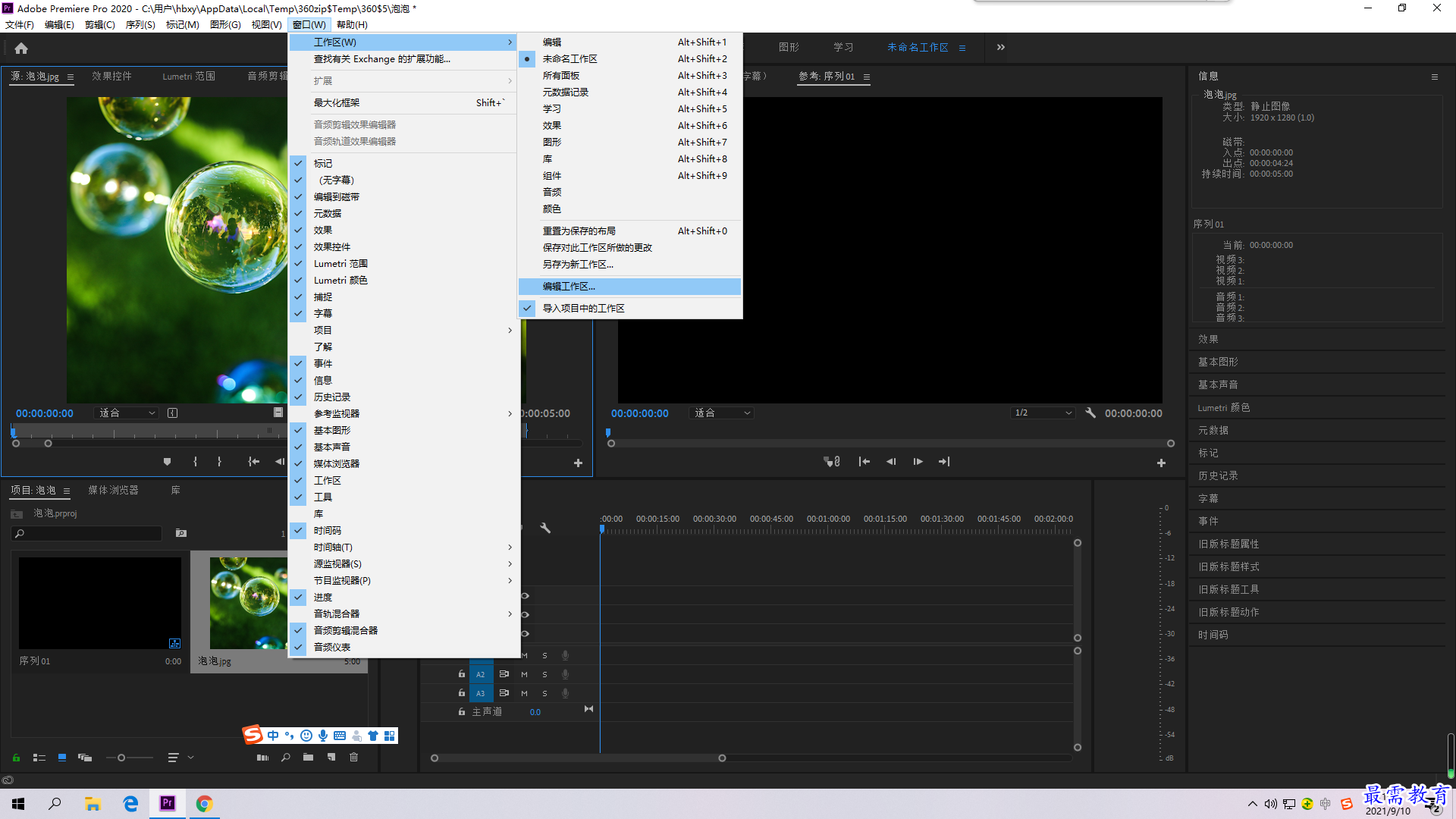
Task: Toggle 导入项目中的工作区 option
Action: click(629, 308)
